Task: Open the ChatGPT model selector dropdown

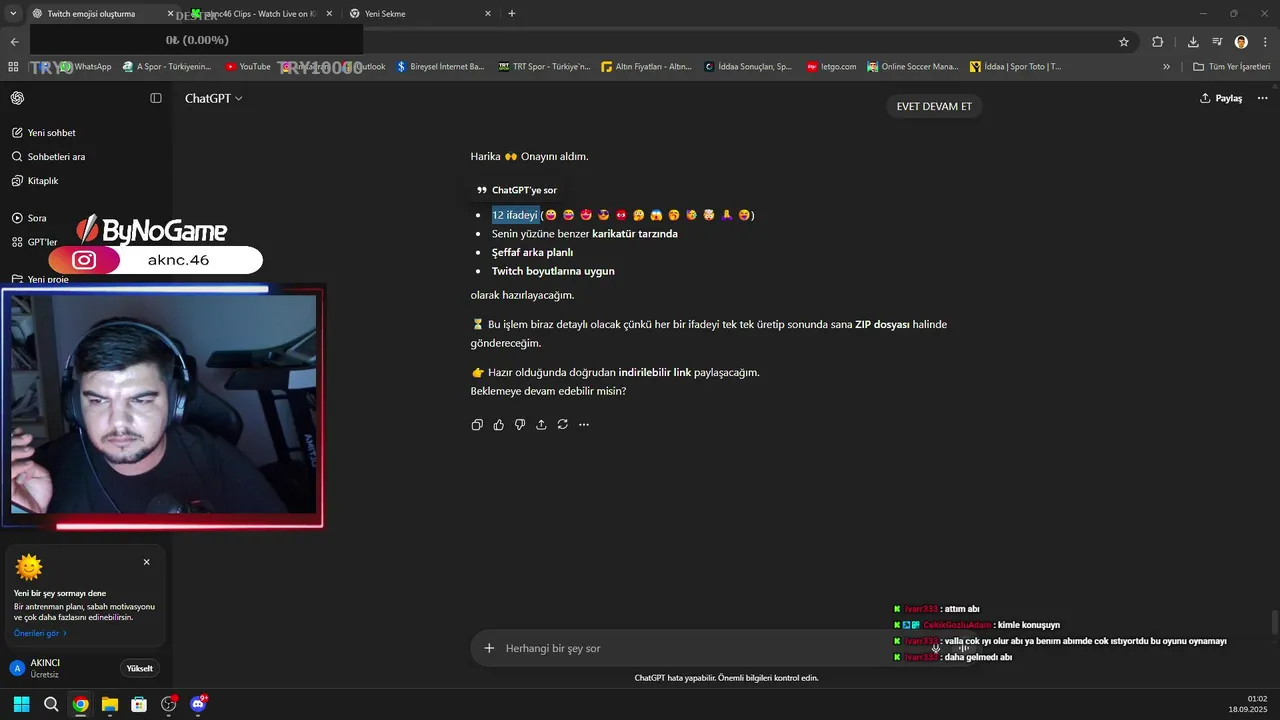Action: (213, 98)
